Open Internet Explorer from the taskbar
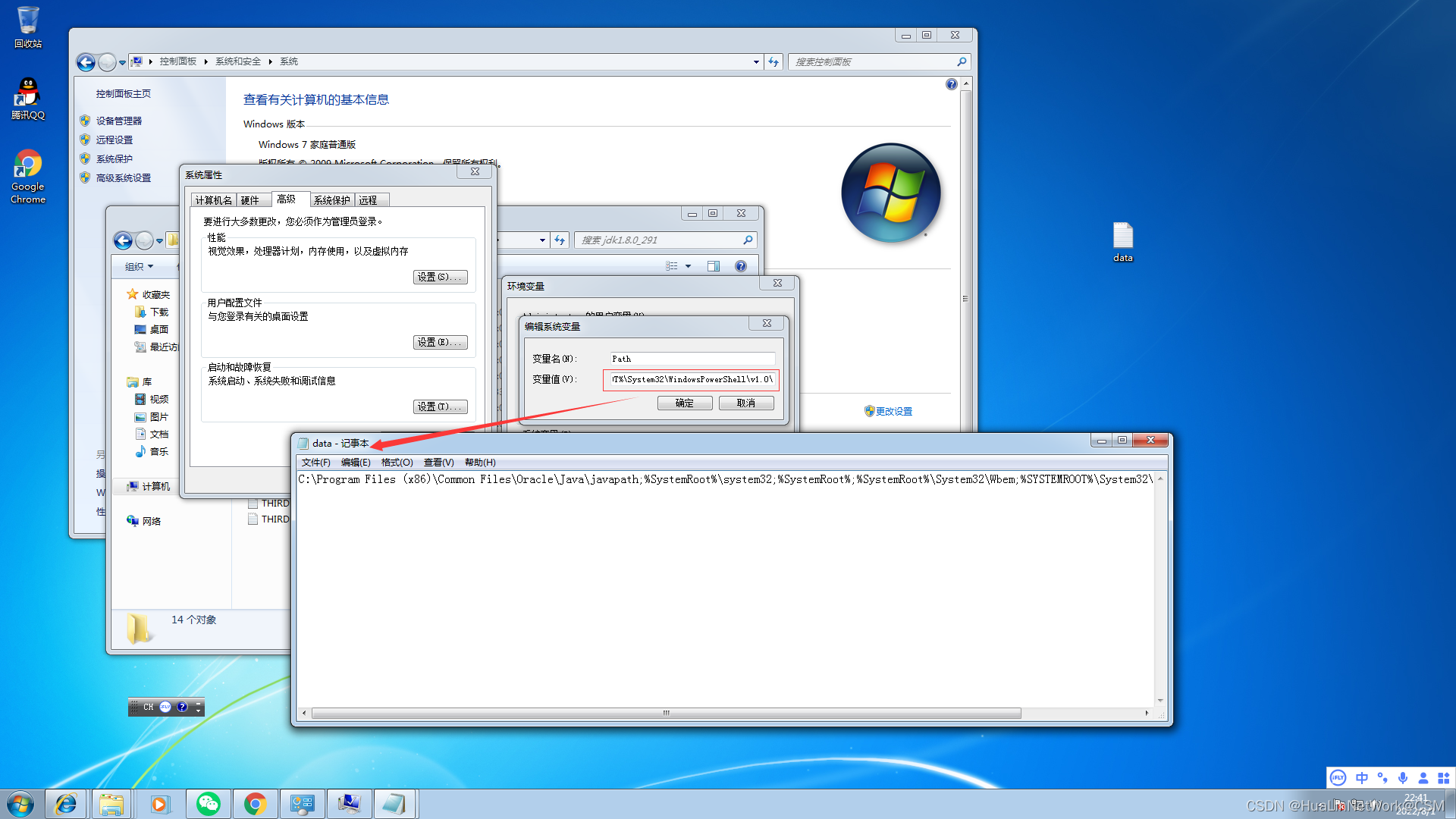 tap(66, 804)
